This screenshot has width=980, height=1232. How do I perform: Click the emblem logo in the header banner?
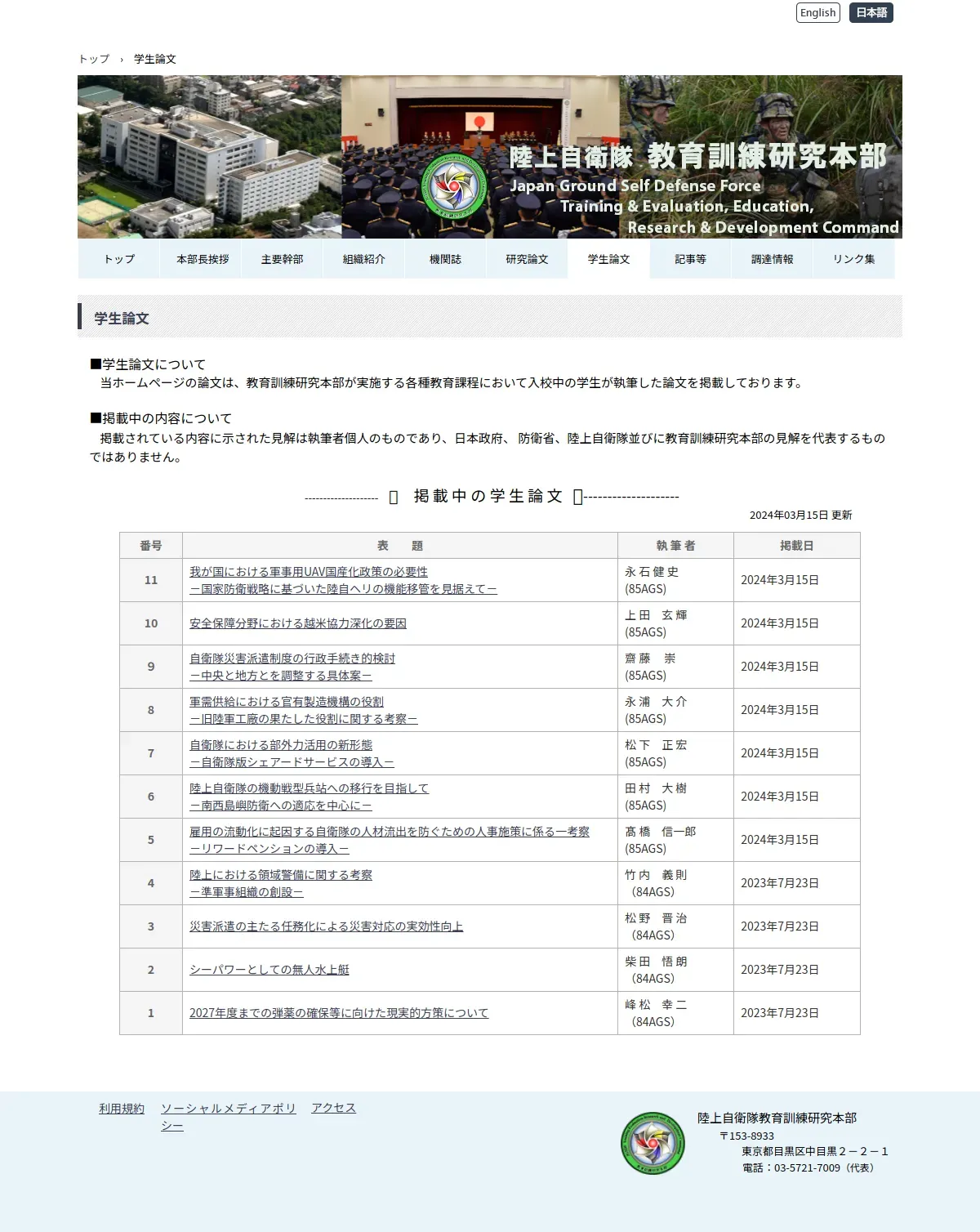point(454,186)
